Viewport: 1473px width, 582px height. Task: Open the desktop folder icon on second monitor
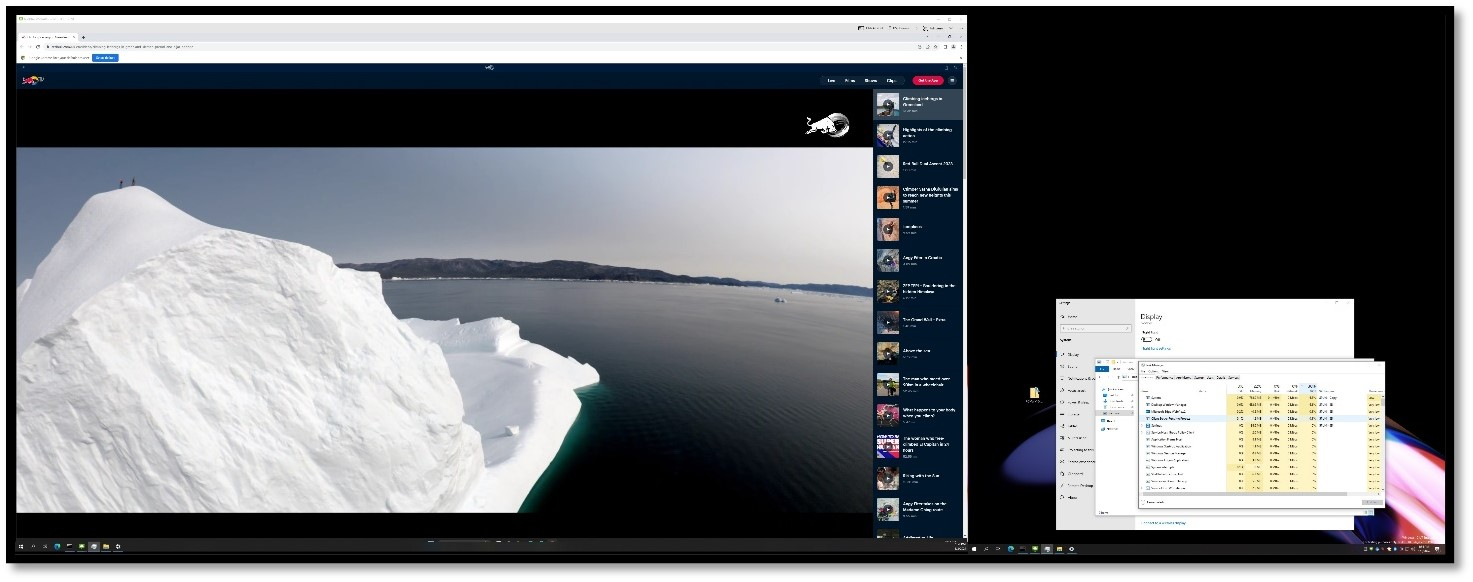(1035, 393)
